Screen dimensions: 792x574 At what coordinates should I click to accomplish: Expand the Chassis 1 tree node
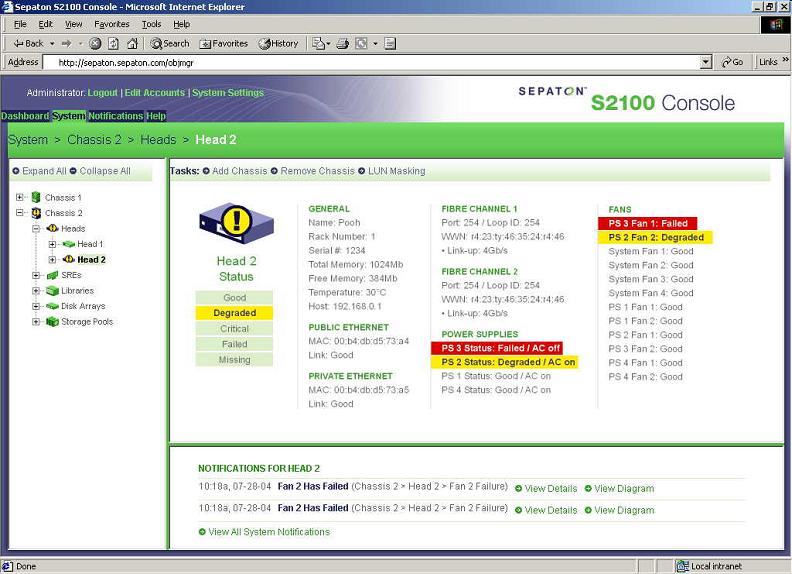20,197
